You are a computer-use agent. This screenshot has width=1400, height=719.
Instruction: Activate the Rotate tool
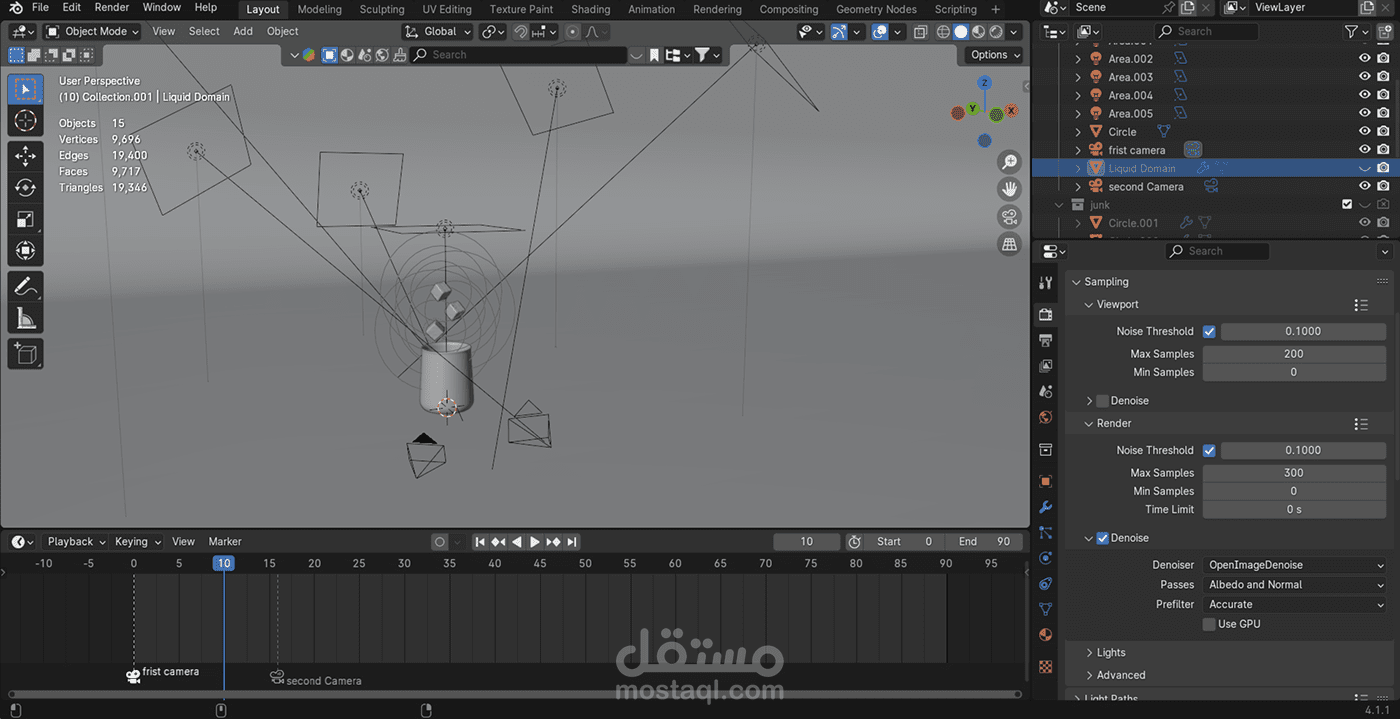26,188
